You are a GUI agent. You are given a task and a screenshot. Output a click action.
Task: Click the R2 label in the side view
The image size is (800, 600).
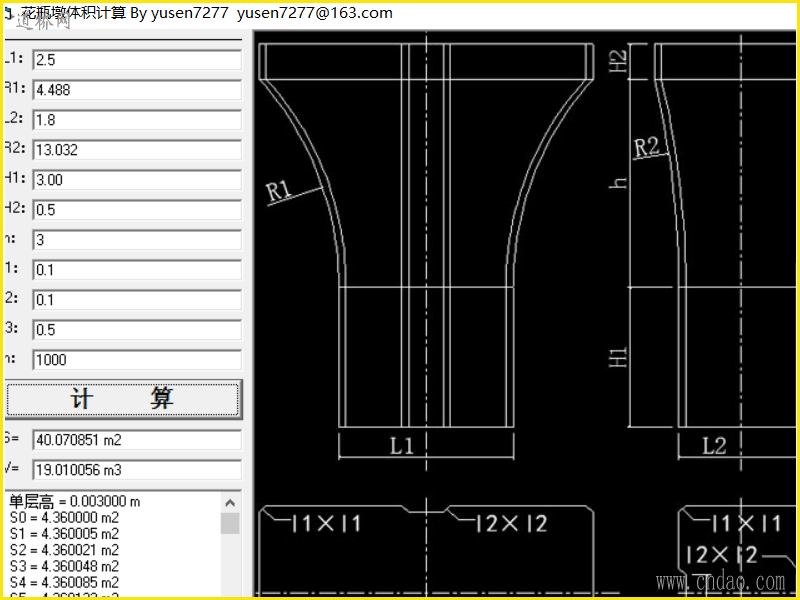click(646, 147)
